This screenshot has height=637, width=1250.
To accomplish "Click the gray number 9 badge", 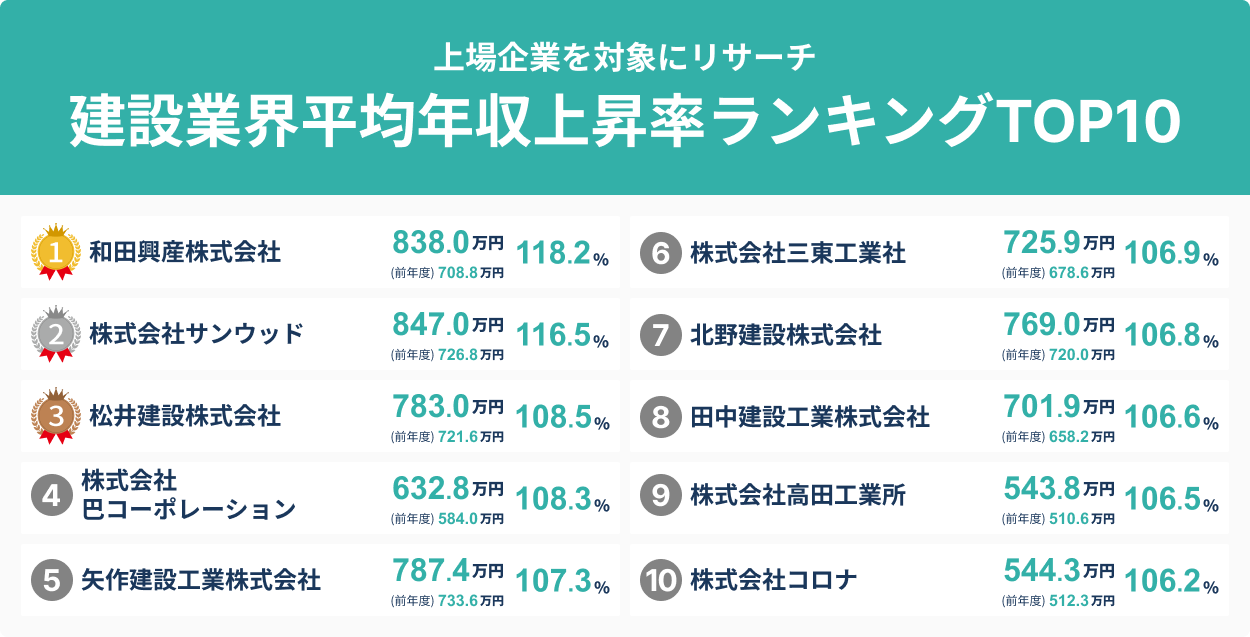I will coord(660,495).
